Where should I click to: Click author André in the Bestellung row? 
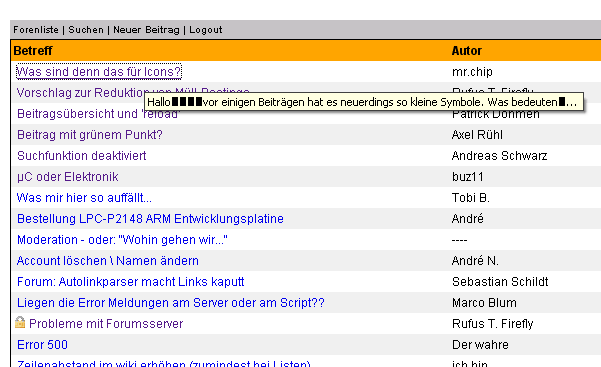point(468,219)
